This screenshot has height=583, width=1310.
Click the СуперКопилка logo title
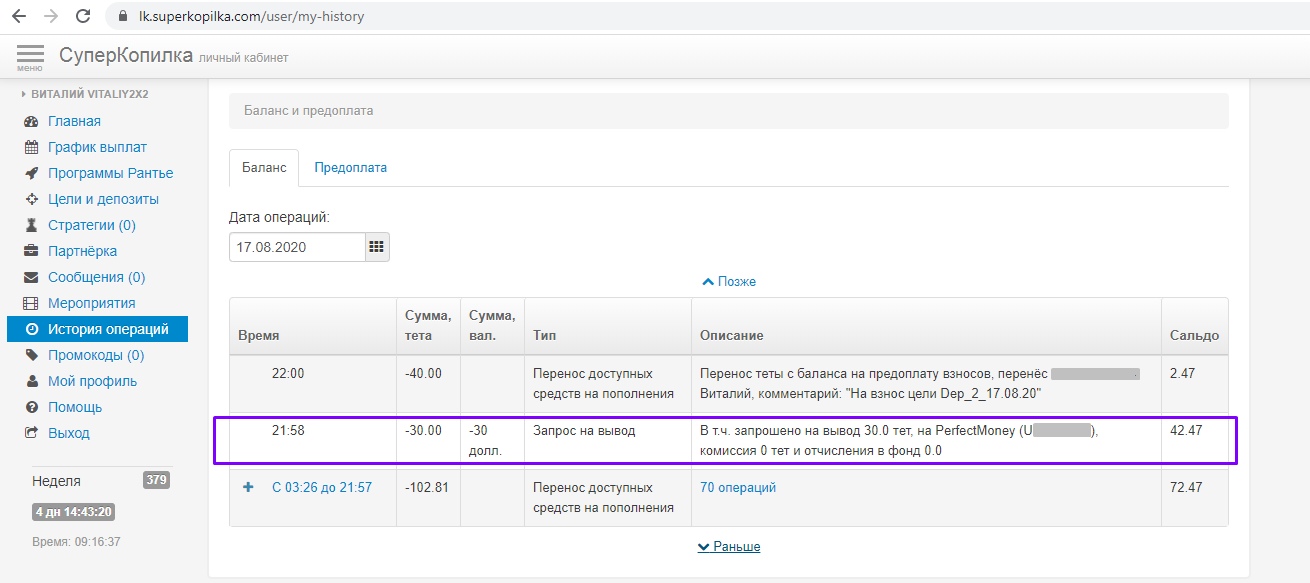click(126, 56)
